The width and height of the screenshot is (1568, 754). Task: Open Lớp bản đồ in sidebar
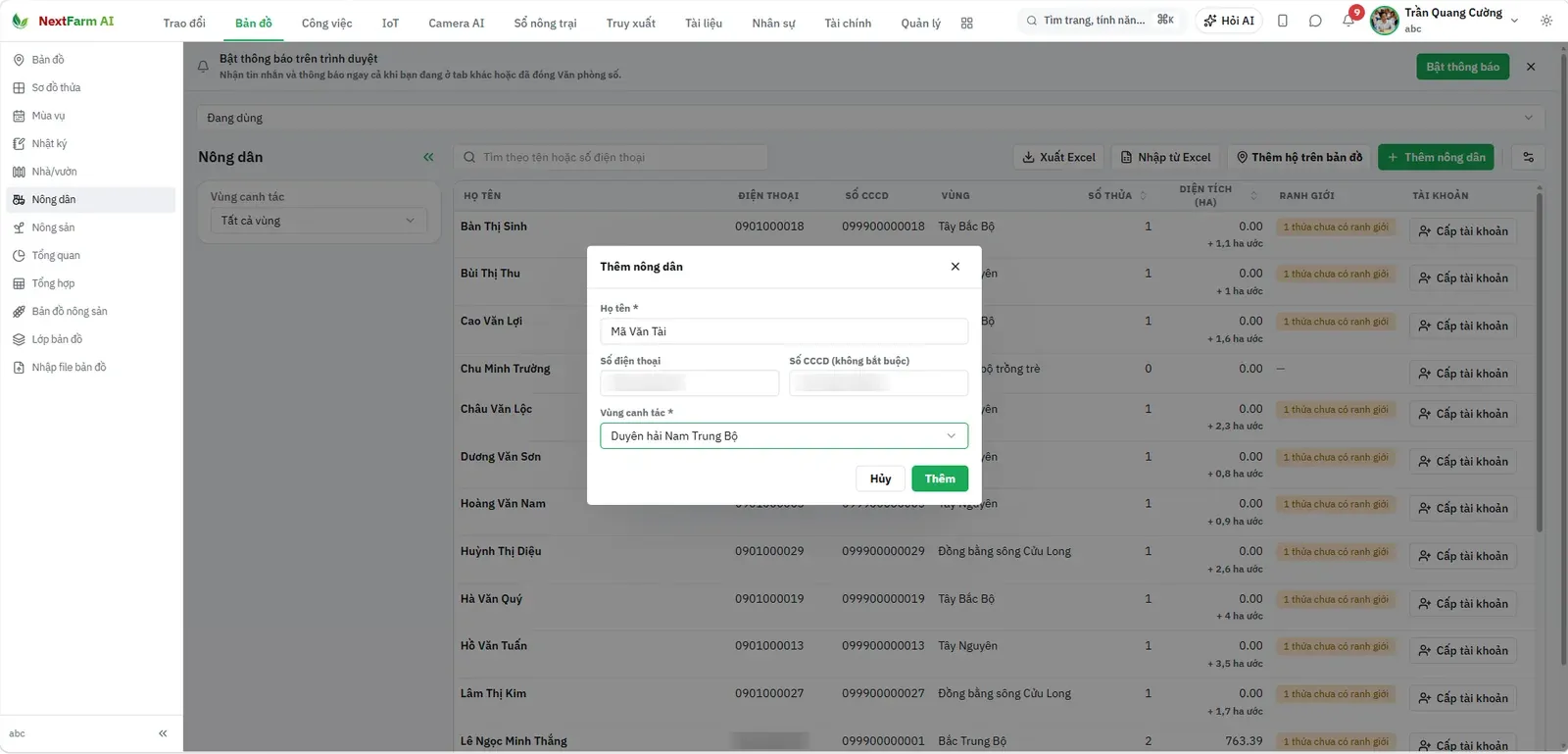pyautogui.click(x=90, y=339)
